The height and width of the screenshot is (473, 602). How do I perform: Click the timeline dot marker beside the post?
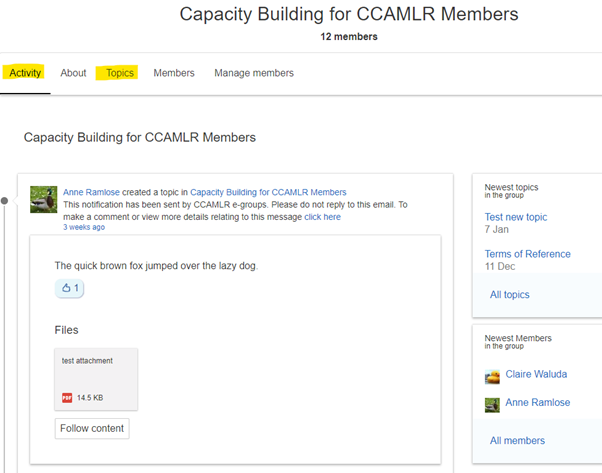pyautogui.click(x=5, y=200)
